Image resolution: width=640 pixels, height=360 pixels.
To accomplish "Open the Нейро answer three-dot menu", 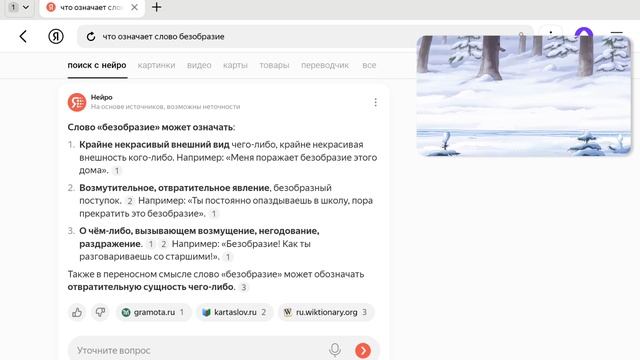I will tap(376, 102).
